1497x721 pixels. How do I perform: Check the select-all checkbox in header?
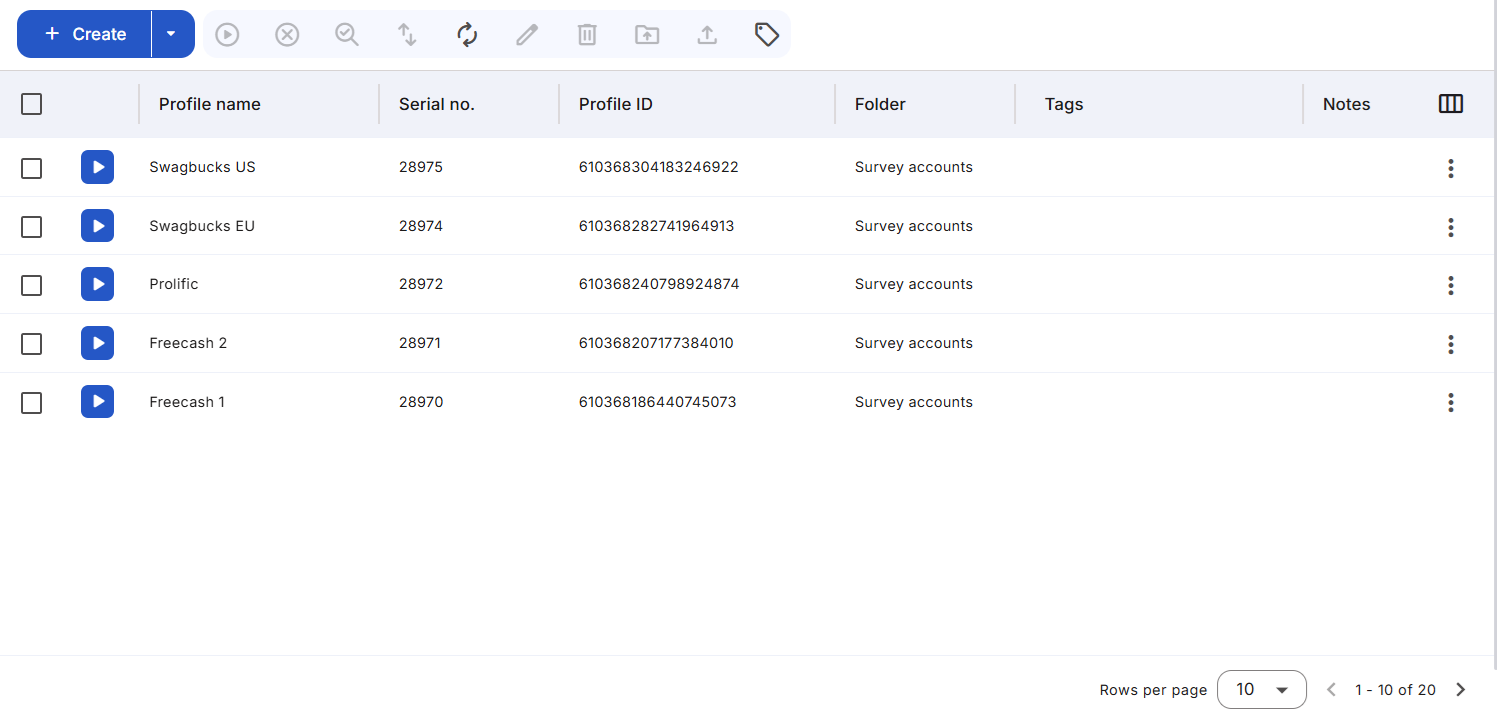pos(31,103)
